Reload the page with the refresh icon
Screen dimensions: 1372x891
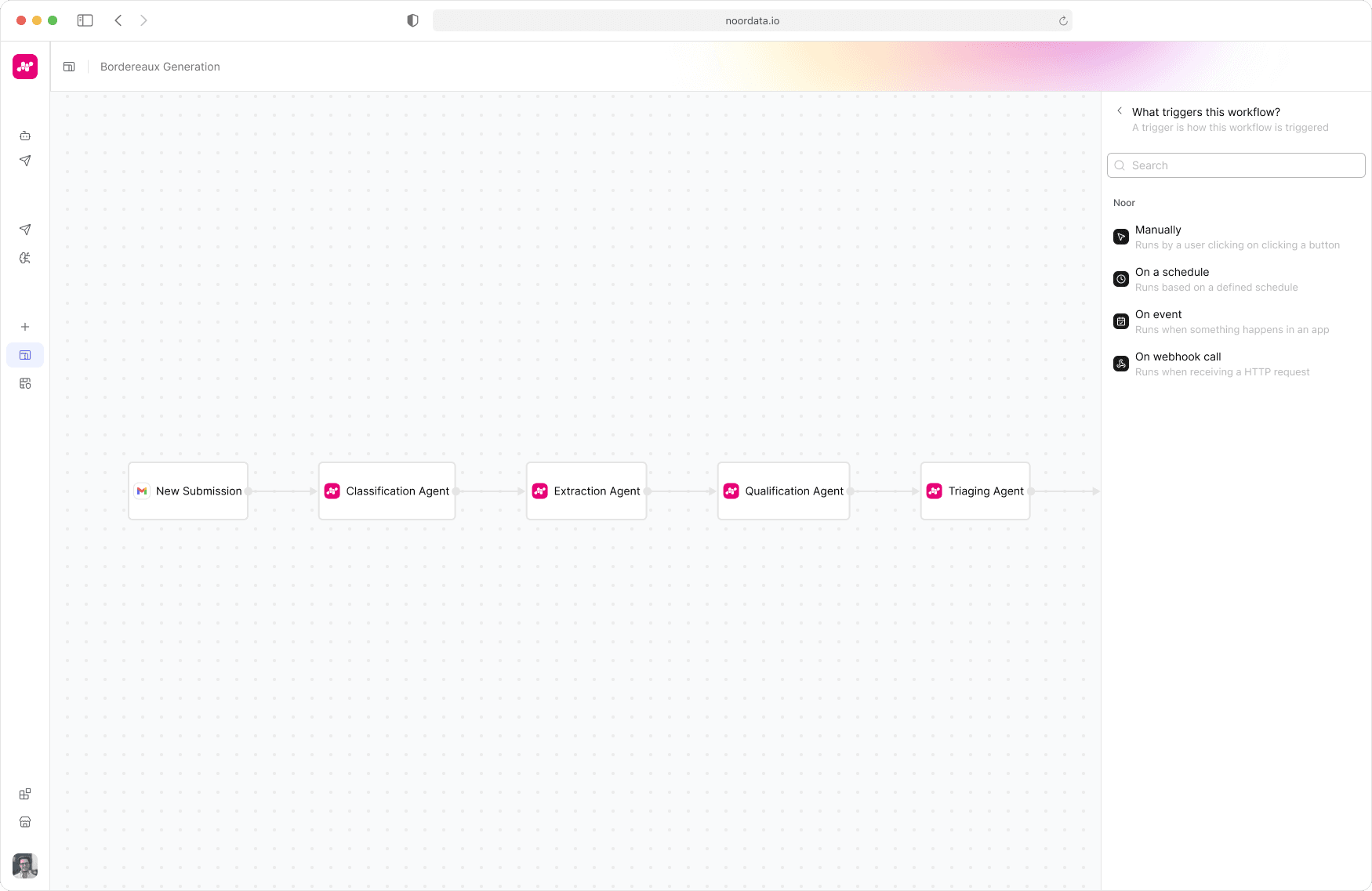click(1063, 21)
